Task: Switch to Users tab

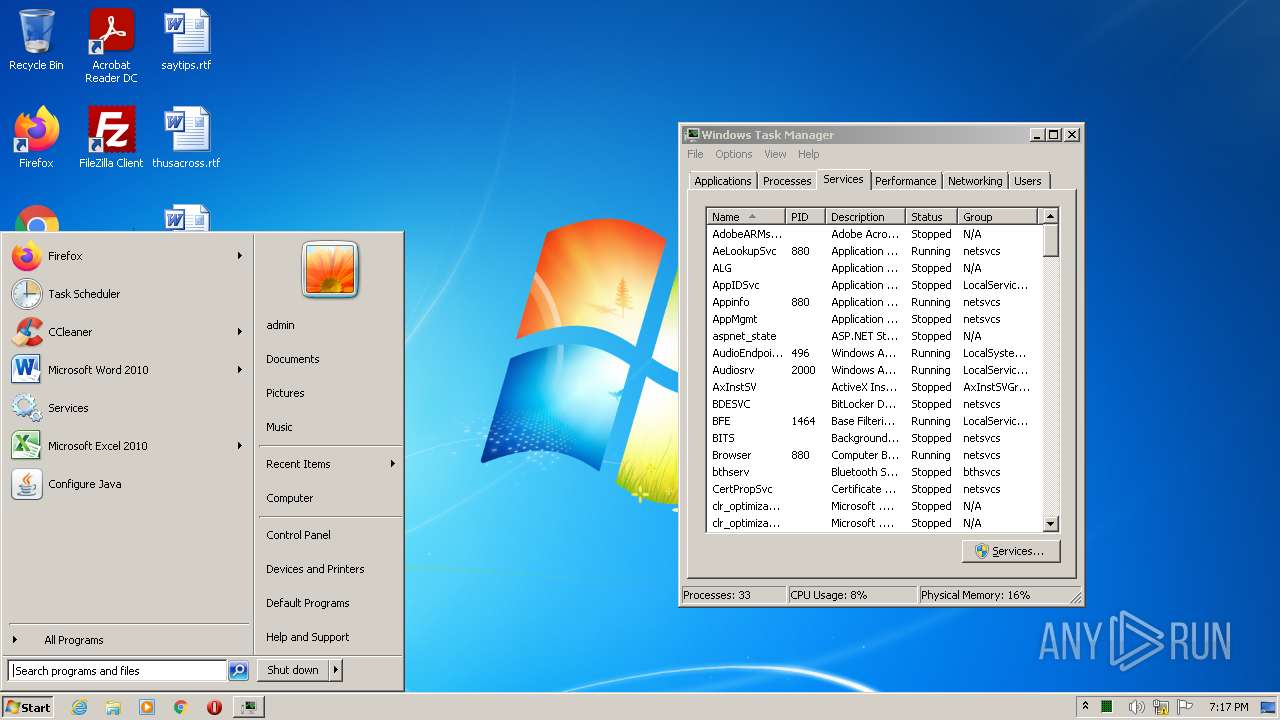Action: tap(1028, 181)
